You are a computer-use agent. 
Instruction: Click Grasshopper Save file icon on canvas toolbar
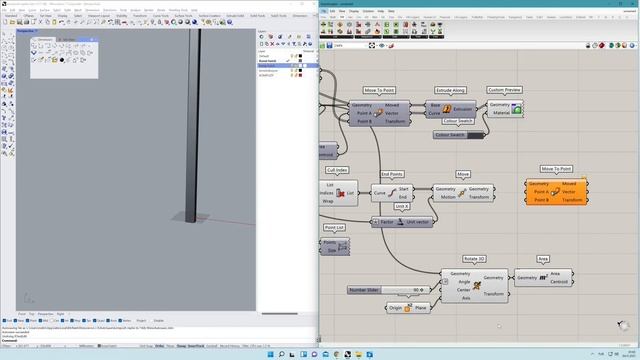click(329, 45)
